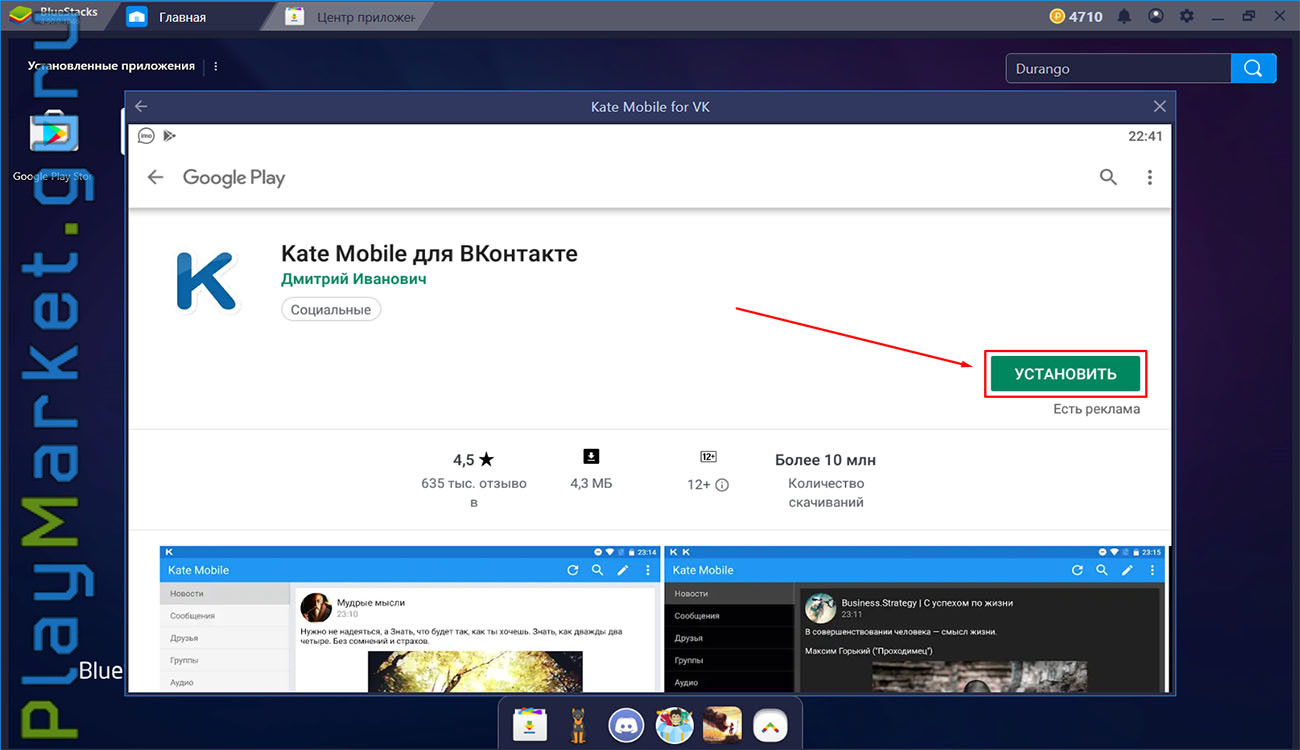Screen dimensions: 1300x750
Task: Open the 12+ info circle icon
Action: click(x=722, y=485)
